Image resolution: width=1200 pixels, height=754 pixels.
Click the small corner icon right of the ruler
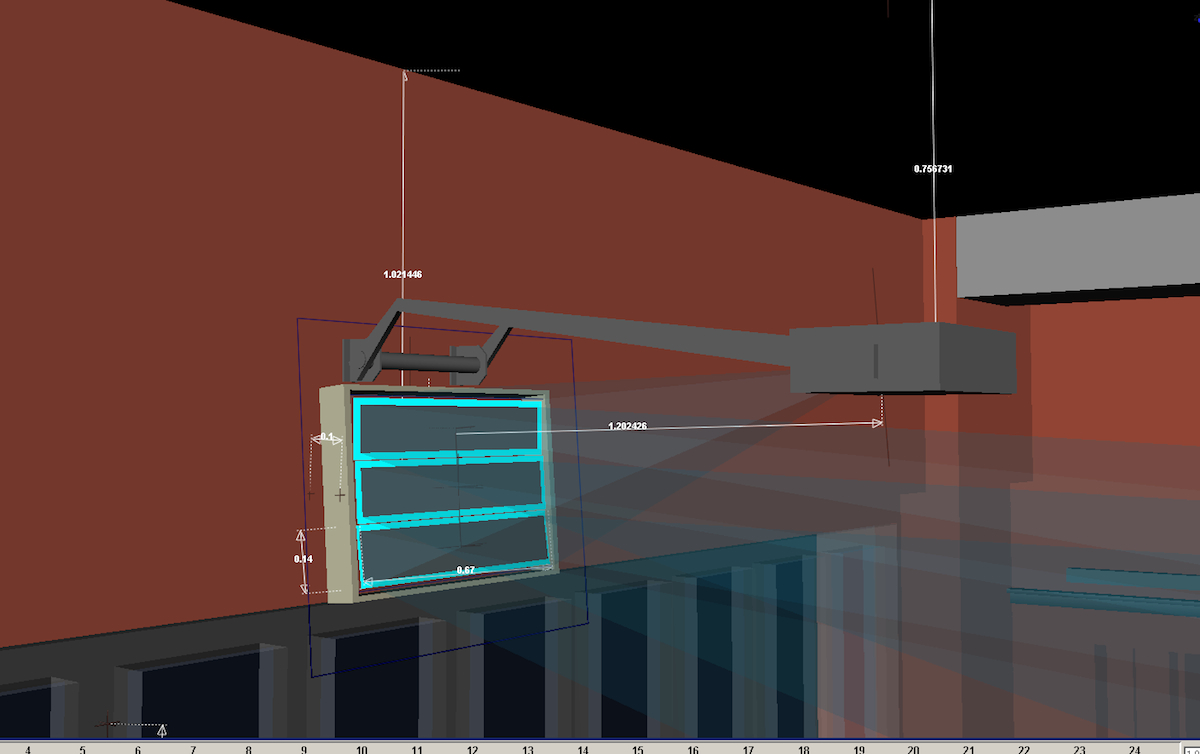(x=1191, y=748)
